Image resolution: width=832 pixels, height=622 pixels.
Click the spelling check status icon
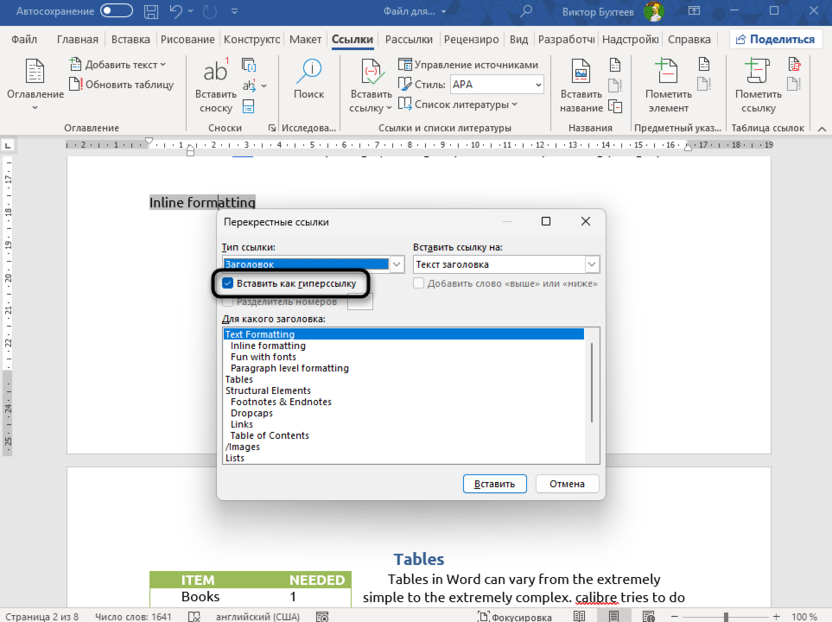[x=194, y=617]
